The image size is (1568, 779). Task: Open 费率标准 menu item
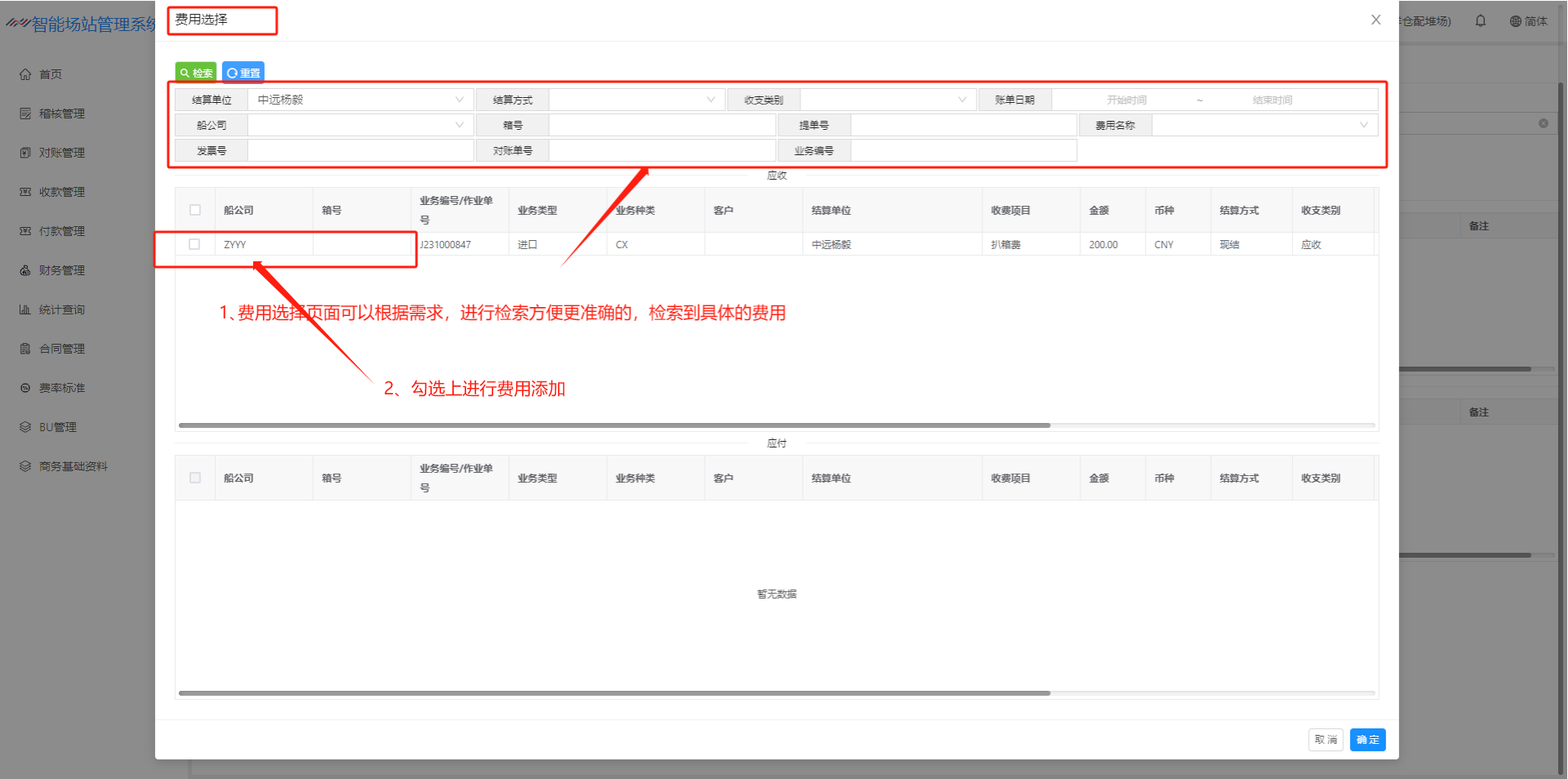tap(61, 388)
